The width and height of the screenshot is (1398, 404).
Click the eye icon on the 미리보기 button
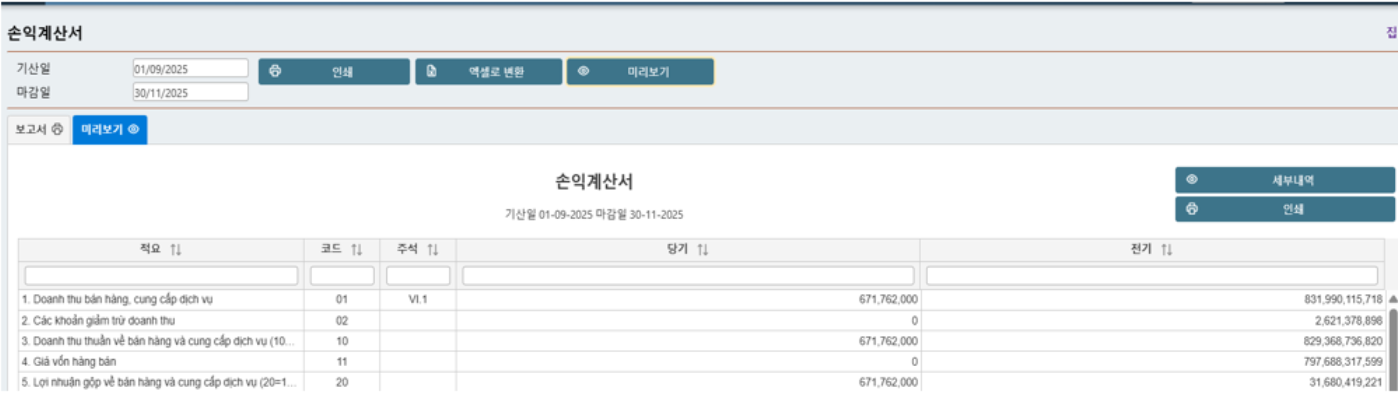(x=584, y=72)
